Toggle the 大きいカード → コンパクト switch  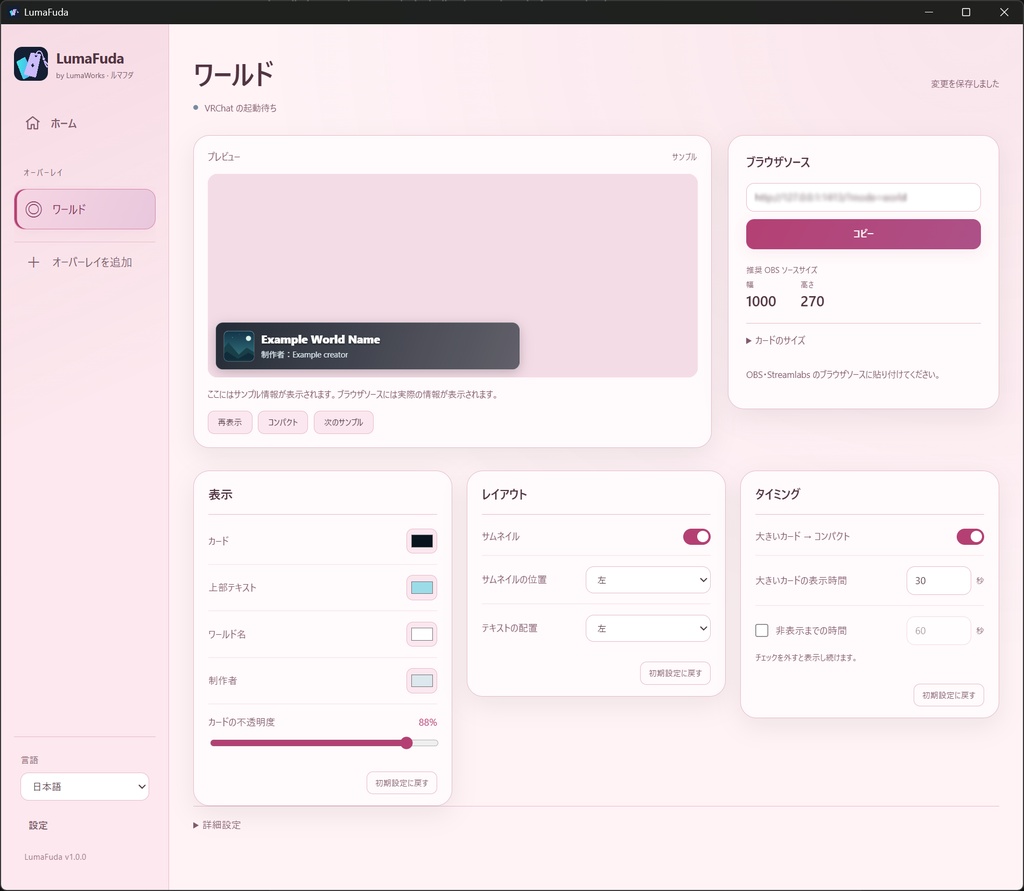tap(970, 537)
